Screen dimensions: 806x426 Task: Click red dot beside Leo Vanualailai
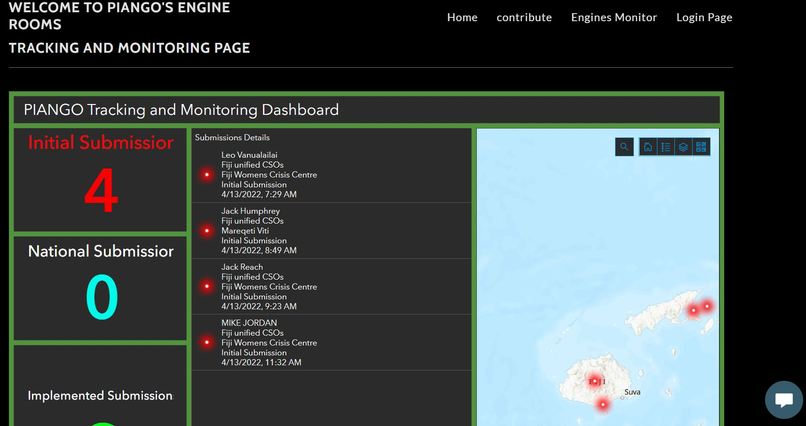[x=207, y=175]
